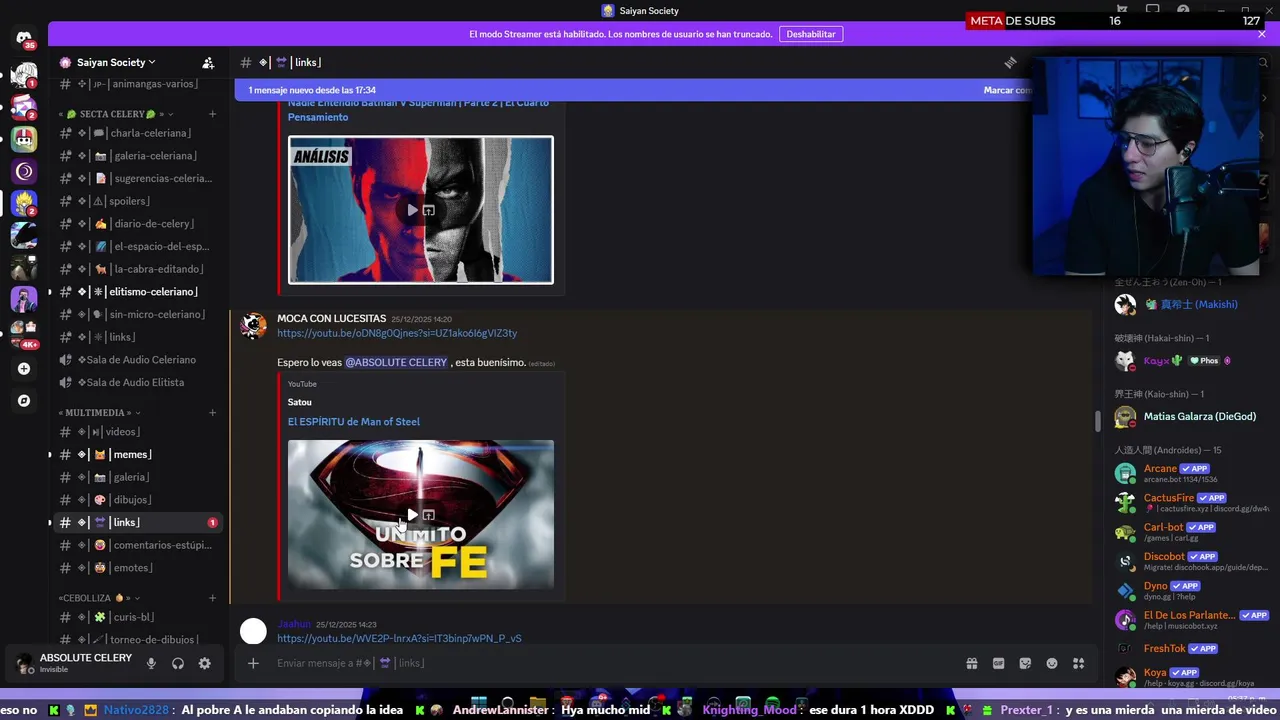This screenshot has height=720, width=1280.
Task: Open galeria-celeriana channel
Action: coord(136,156)
